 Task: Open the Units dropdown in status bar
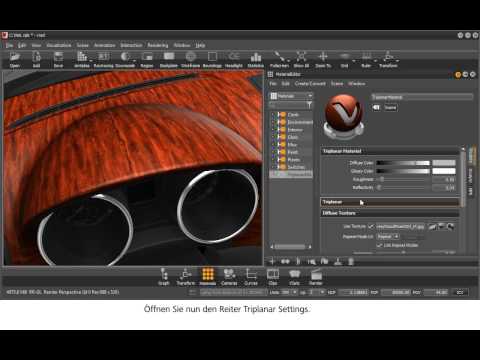coord(289,292)
